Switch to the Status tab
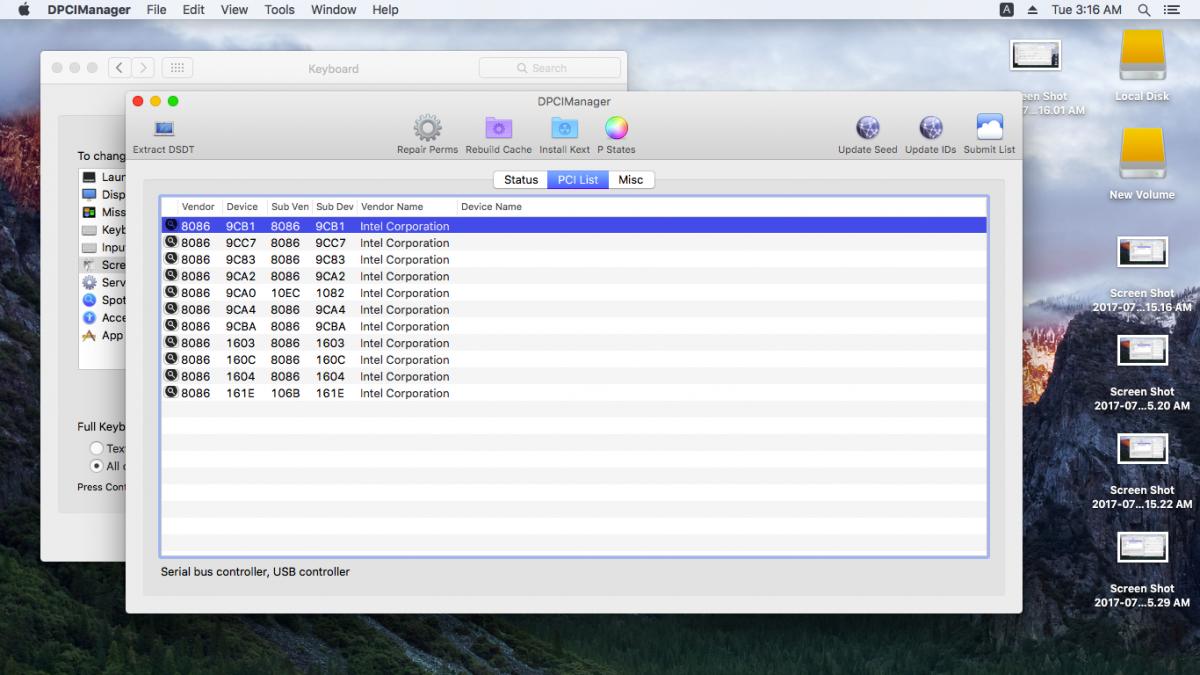 click(521, 180)
